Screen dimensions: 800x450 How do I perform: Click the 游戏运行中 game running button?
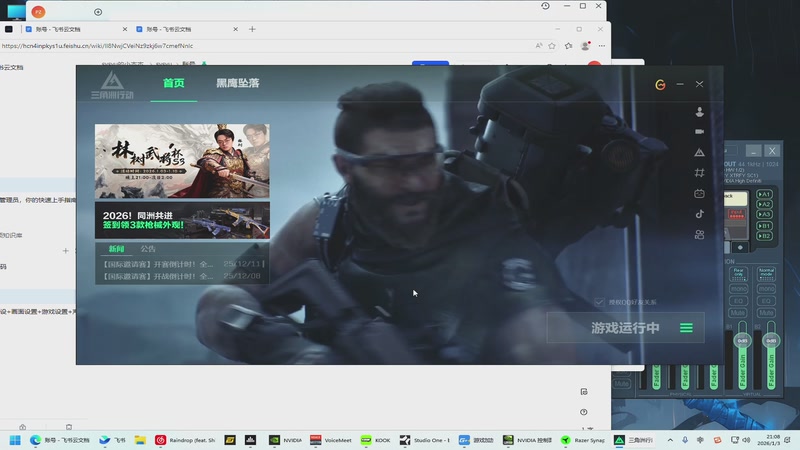point(626,328)
